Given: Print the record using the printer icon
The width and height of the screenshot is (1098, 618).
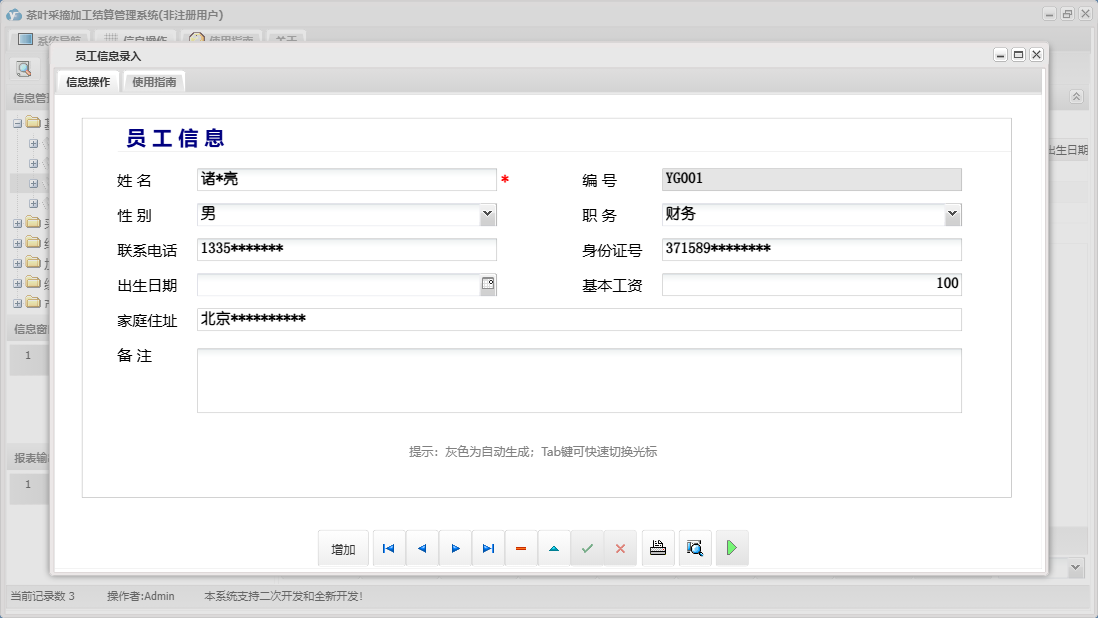Looking at the screenshot, I should [x=657, y=548].
